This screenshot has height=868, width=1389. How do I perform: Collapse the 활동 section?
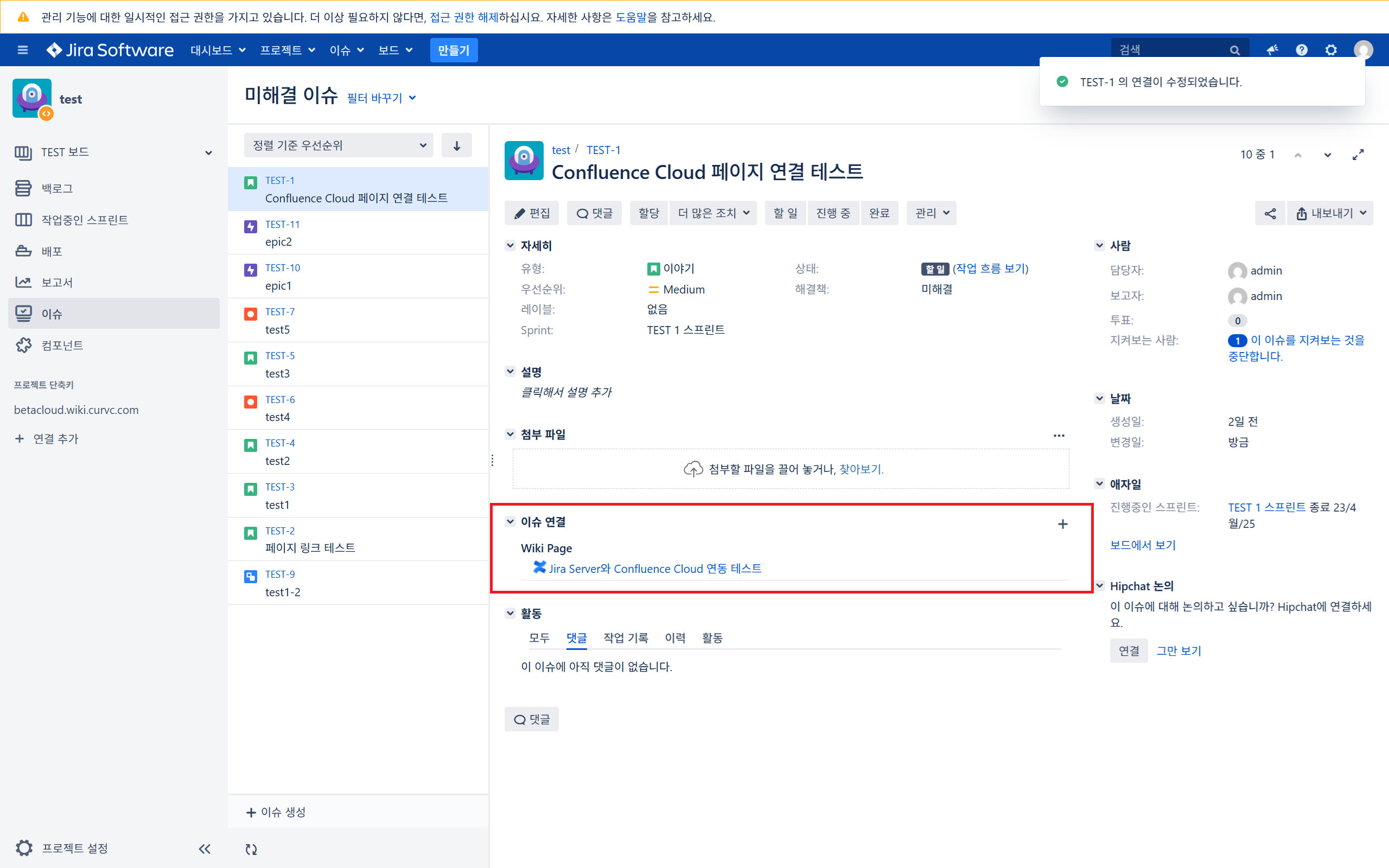[510, 613]
